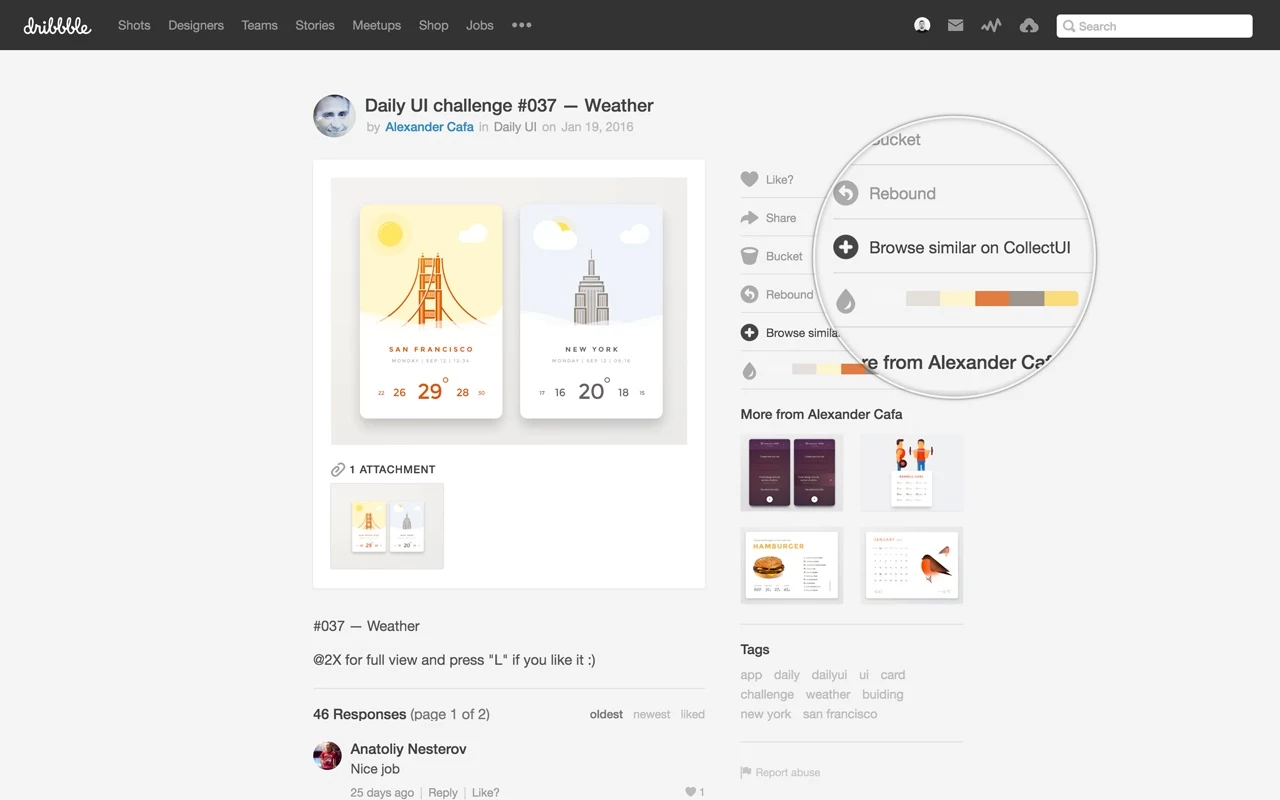Select the 'new york' tag

point(766,714)
